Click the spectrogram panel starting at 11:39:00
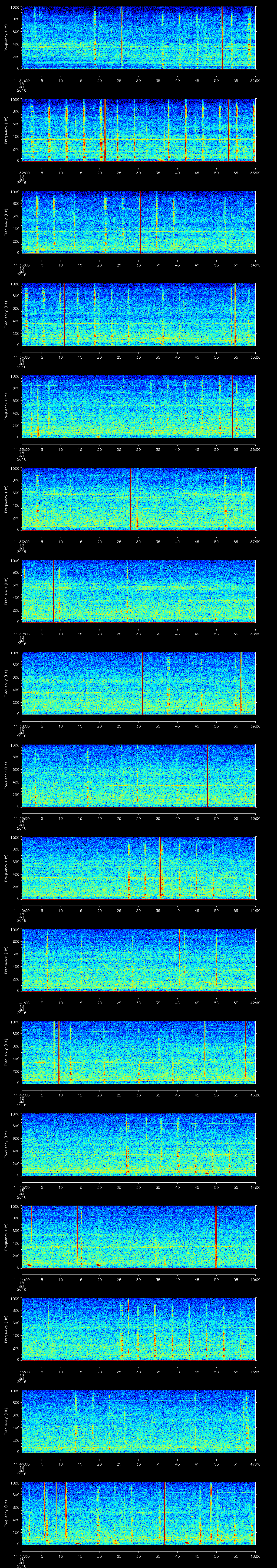 click(x=138, y=775)
